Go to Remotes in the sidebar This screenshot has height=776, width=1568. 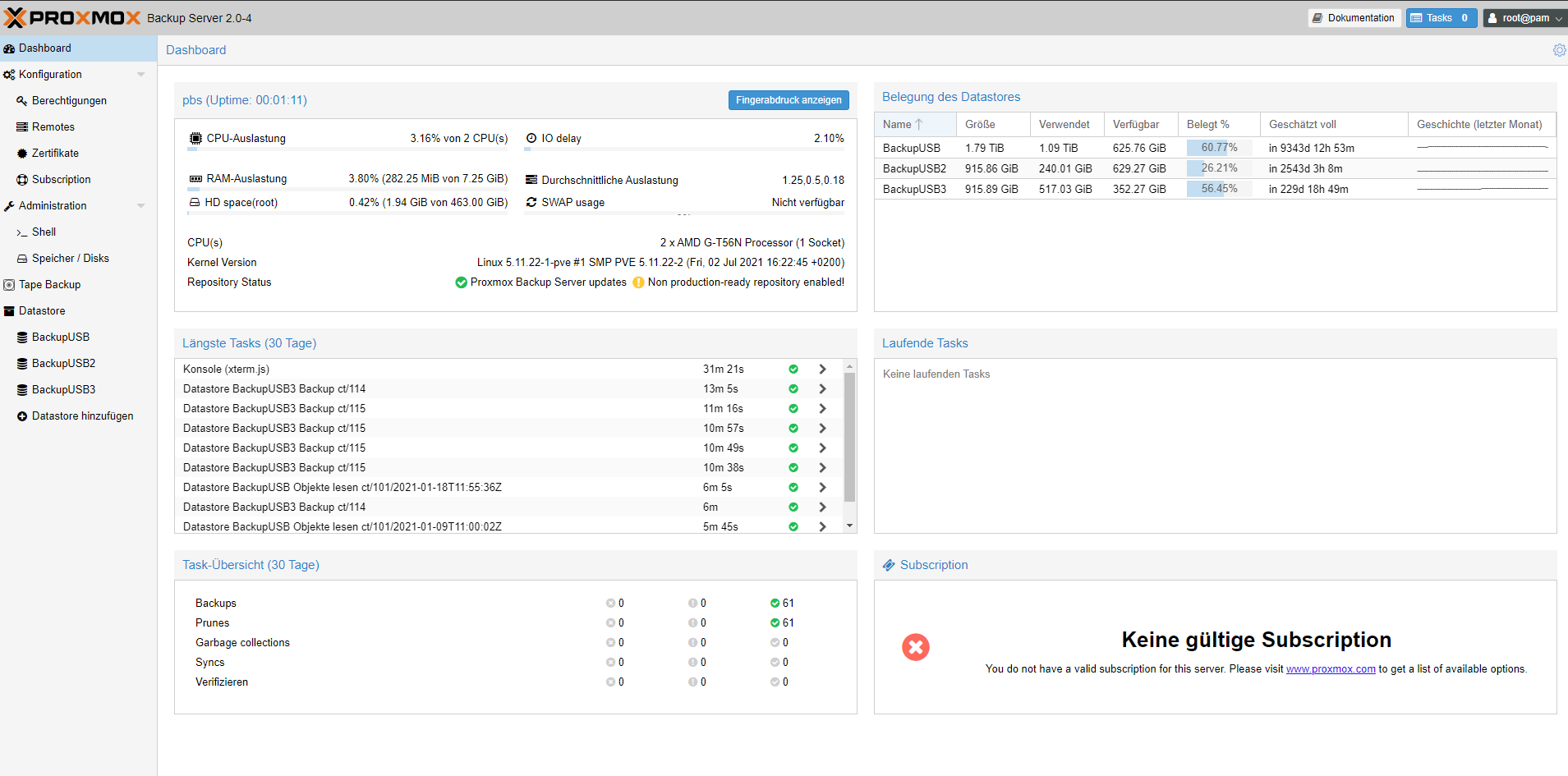point(79,127)
